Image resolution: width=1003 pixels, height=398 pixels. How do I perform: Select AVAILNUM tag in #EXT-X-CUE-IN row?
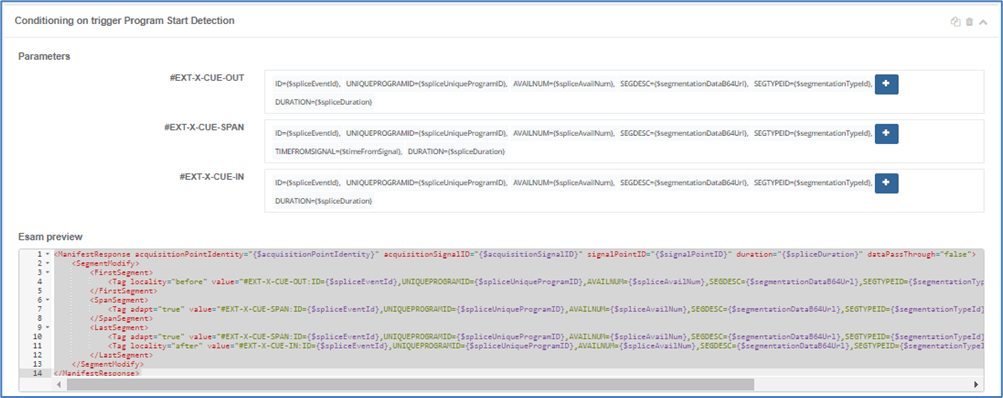[x=564, y=182]
